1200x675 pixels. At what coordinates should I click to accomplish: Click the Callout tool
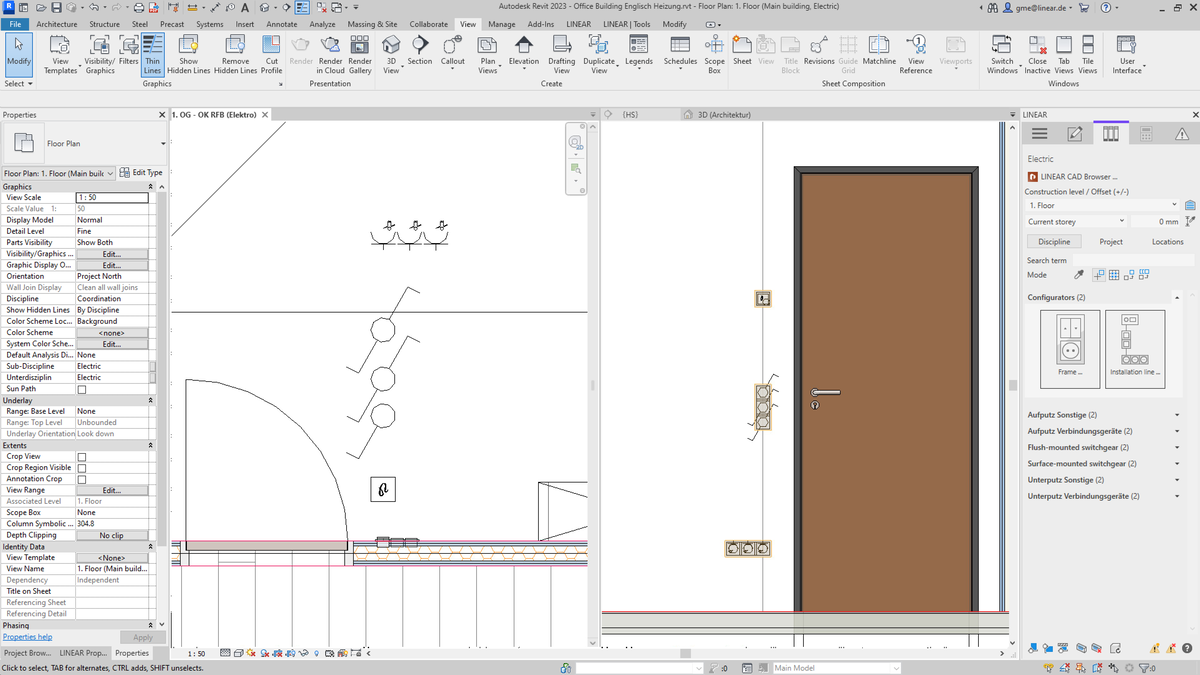[452, 50]
